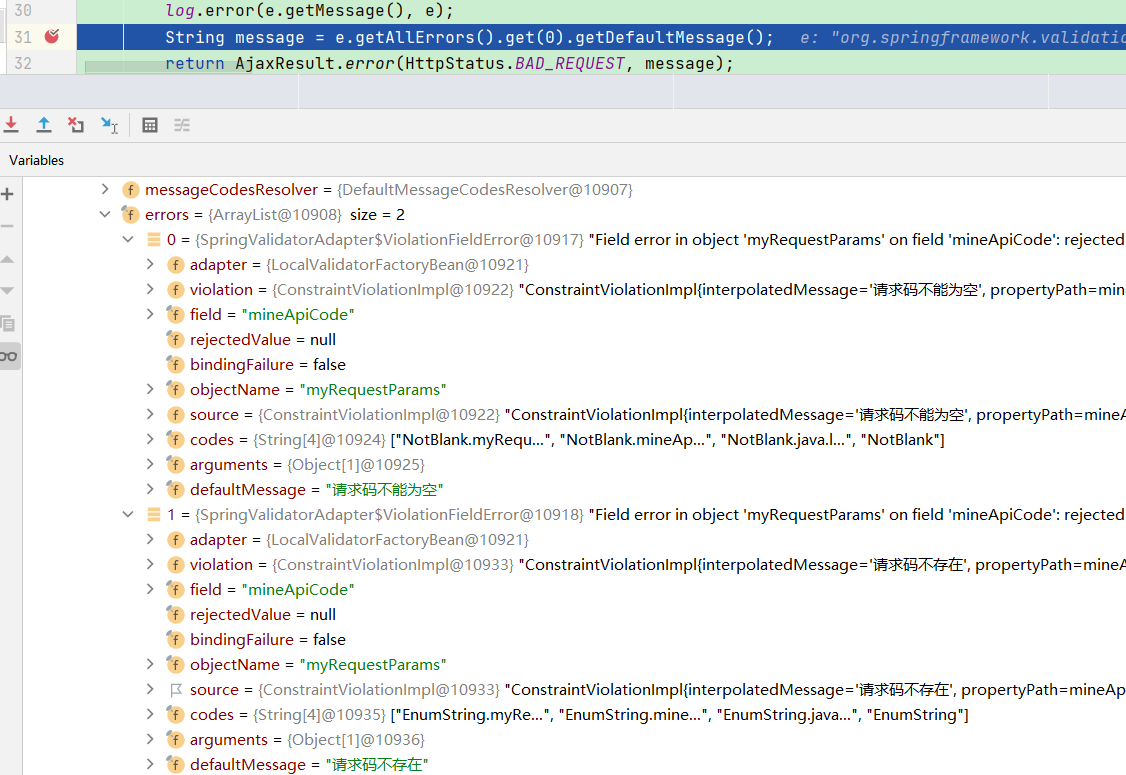Expand the messageCodesResolver node
This screenshot has height=775, width=1126.
pyautogui.click(x=105, y=189)
